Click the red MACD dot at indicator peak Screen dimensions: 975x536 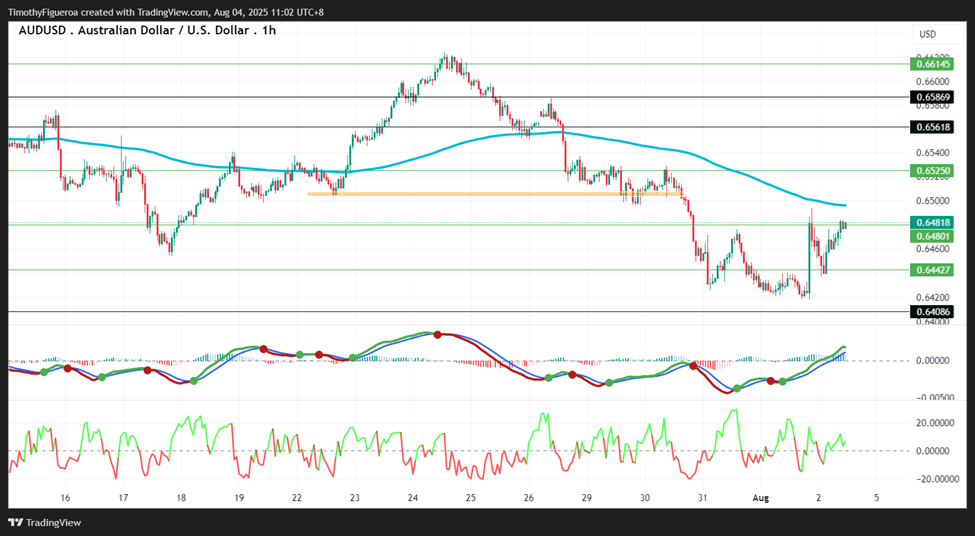coord(437,335)
